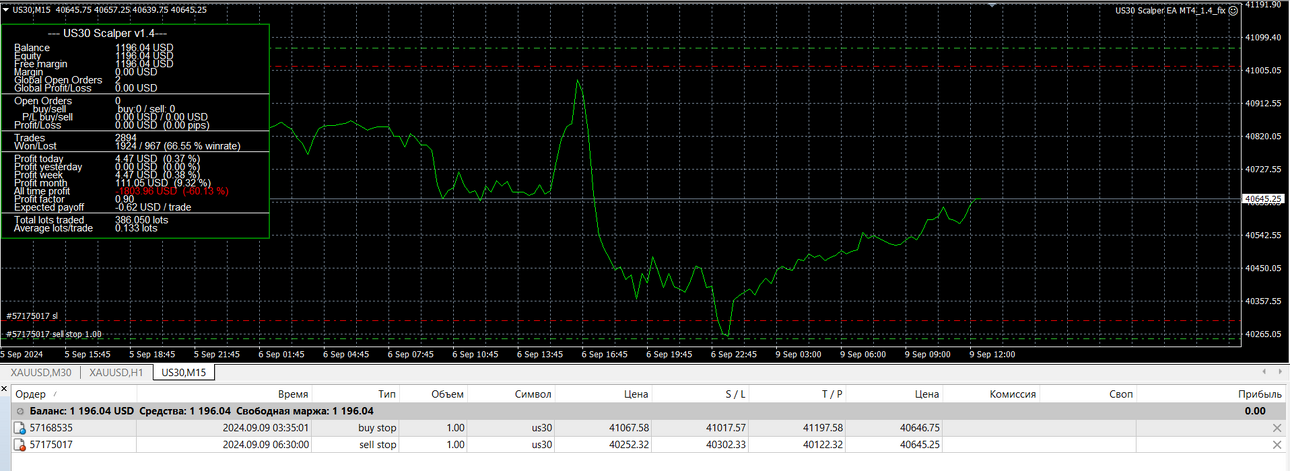1290x471 pixels.
Task: Click the current price cell 40646.75
Action: pos(919,428)
